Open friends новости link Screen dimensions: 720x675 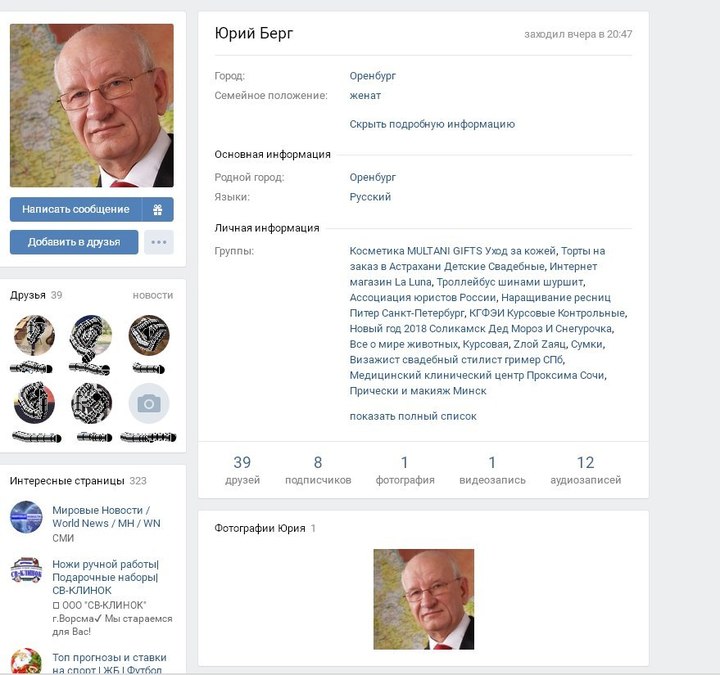[x=153, y=295]
